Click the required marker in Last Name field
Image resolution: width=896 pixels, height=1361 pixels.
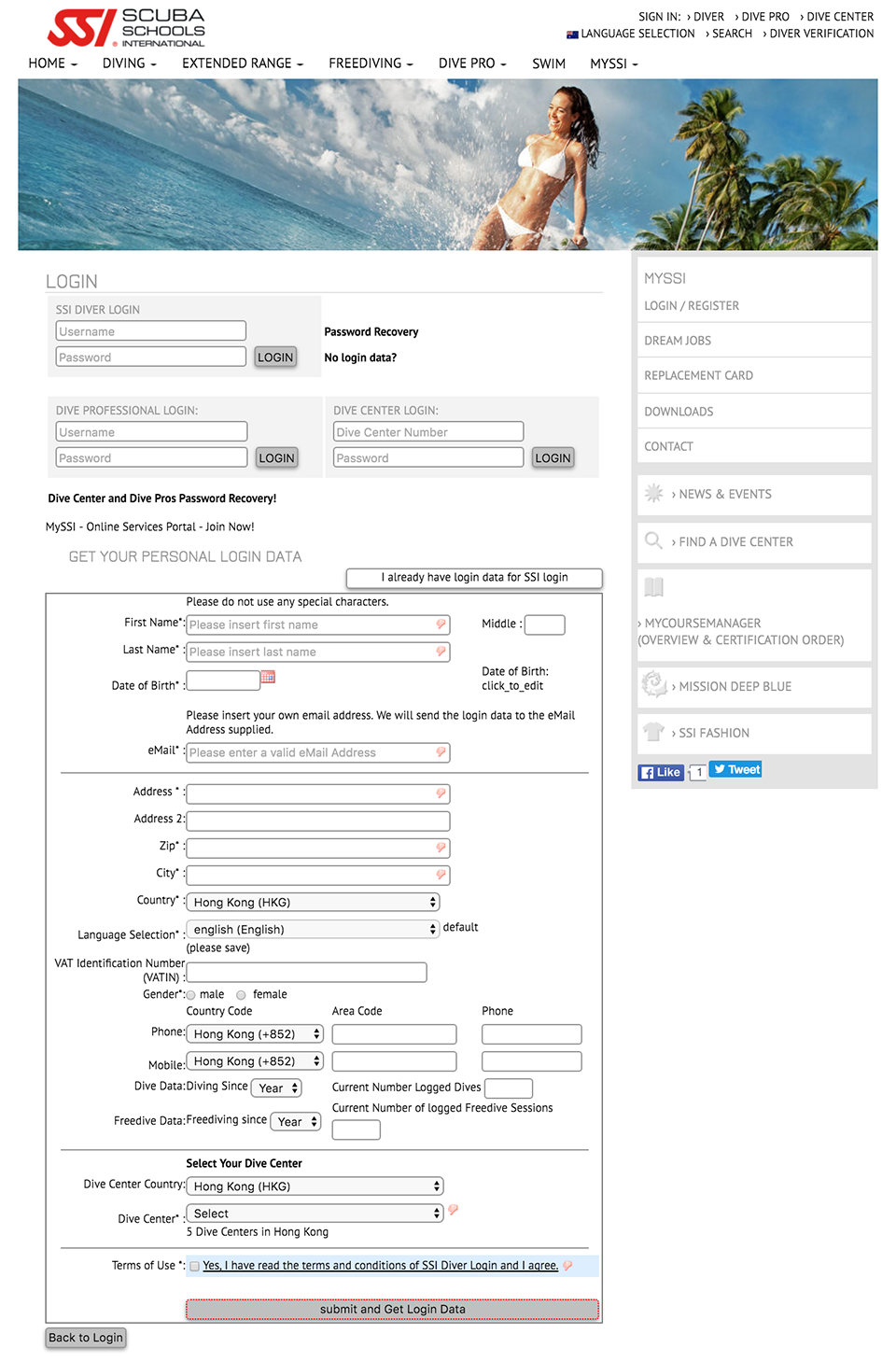click(x=441, y=651)
